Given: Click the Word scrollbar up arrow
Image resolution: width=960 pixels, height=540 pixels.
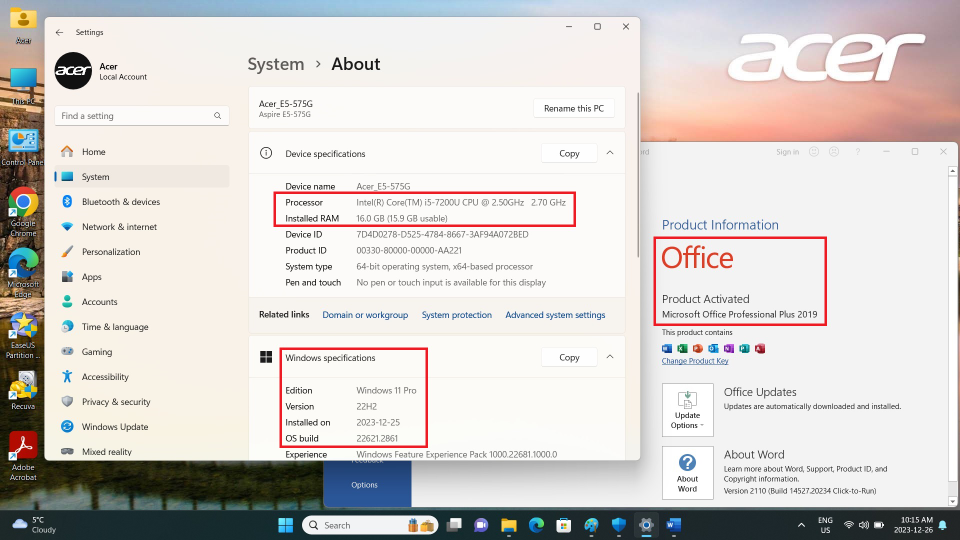Looking at the screenshot, I should 952,171.
